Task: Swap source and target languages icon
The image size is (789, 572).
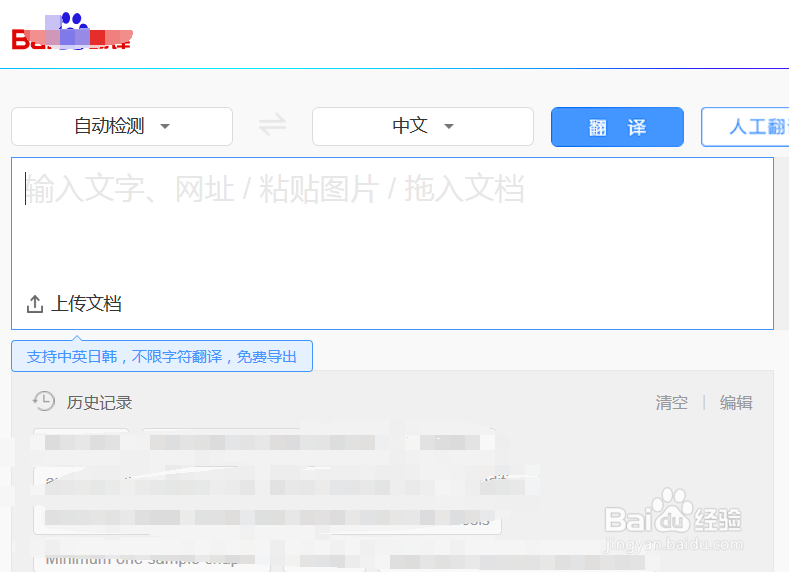Action: (x=272, y=125)
